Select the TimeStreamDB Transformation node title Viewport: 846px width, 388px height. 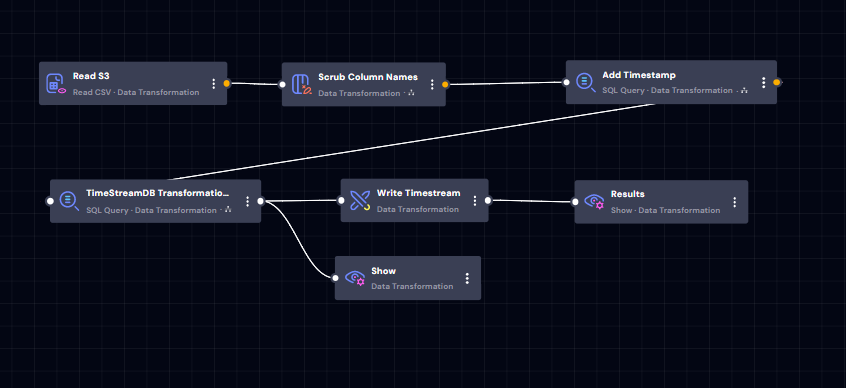pos(158,193)
